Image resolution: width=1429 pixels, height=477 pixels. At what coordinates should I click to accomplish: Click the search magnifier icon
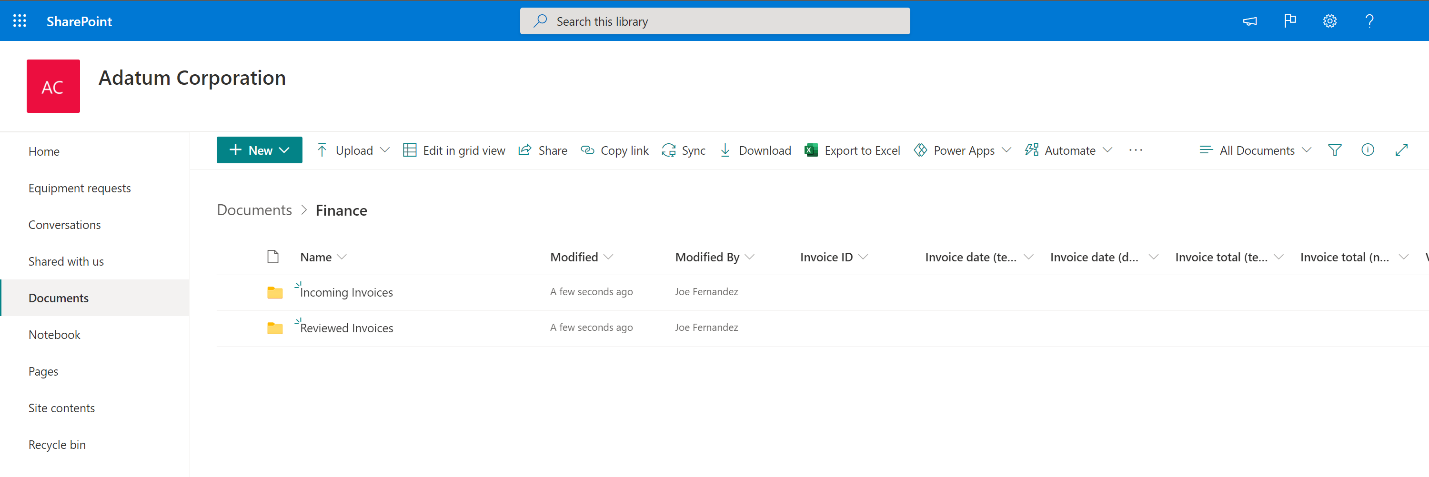click(x=540, y=20)
